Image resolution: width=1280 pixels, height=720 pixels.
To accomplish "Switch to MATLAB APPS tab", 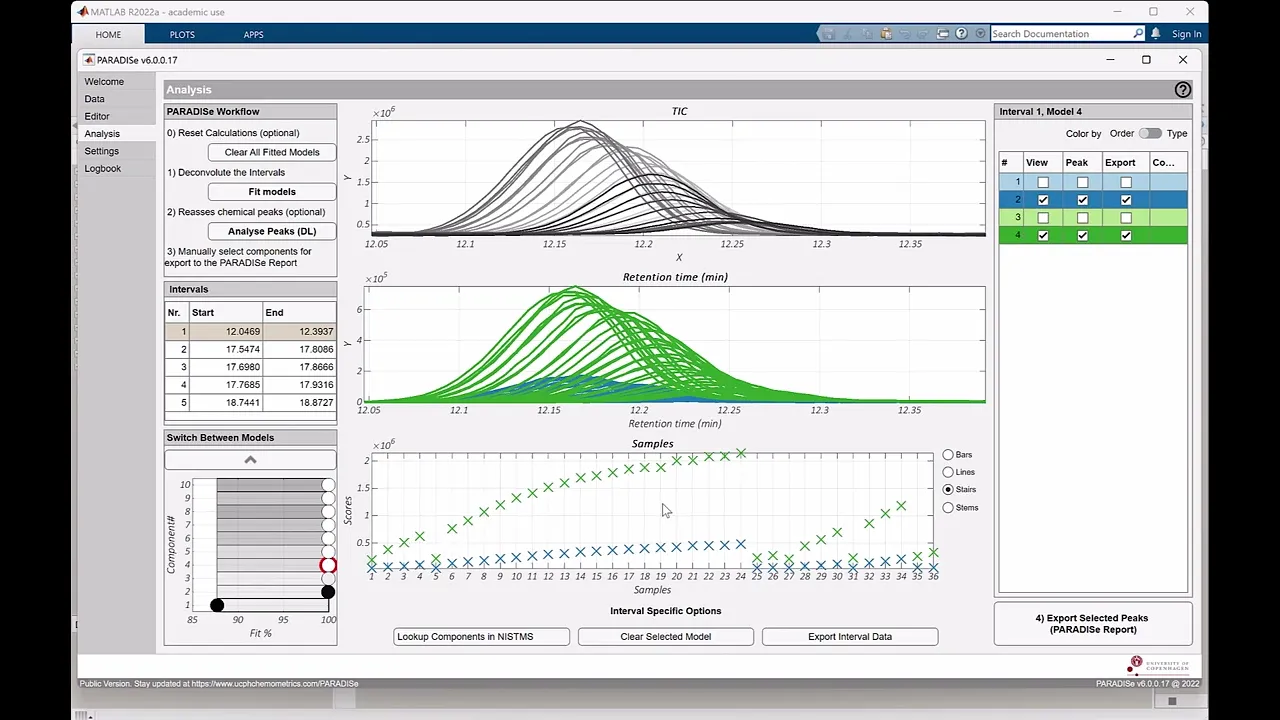I will coord(254,35).
